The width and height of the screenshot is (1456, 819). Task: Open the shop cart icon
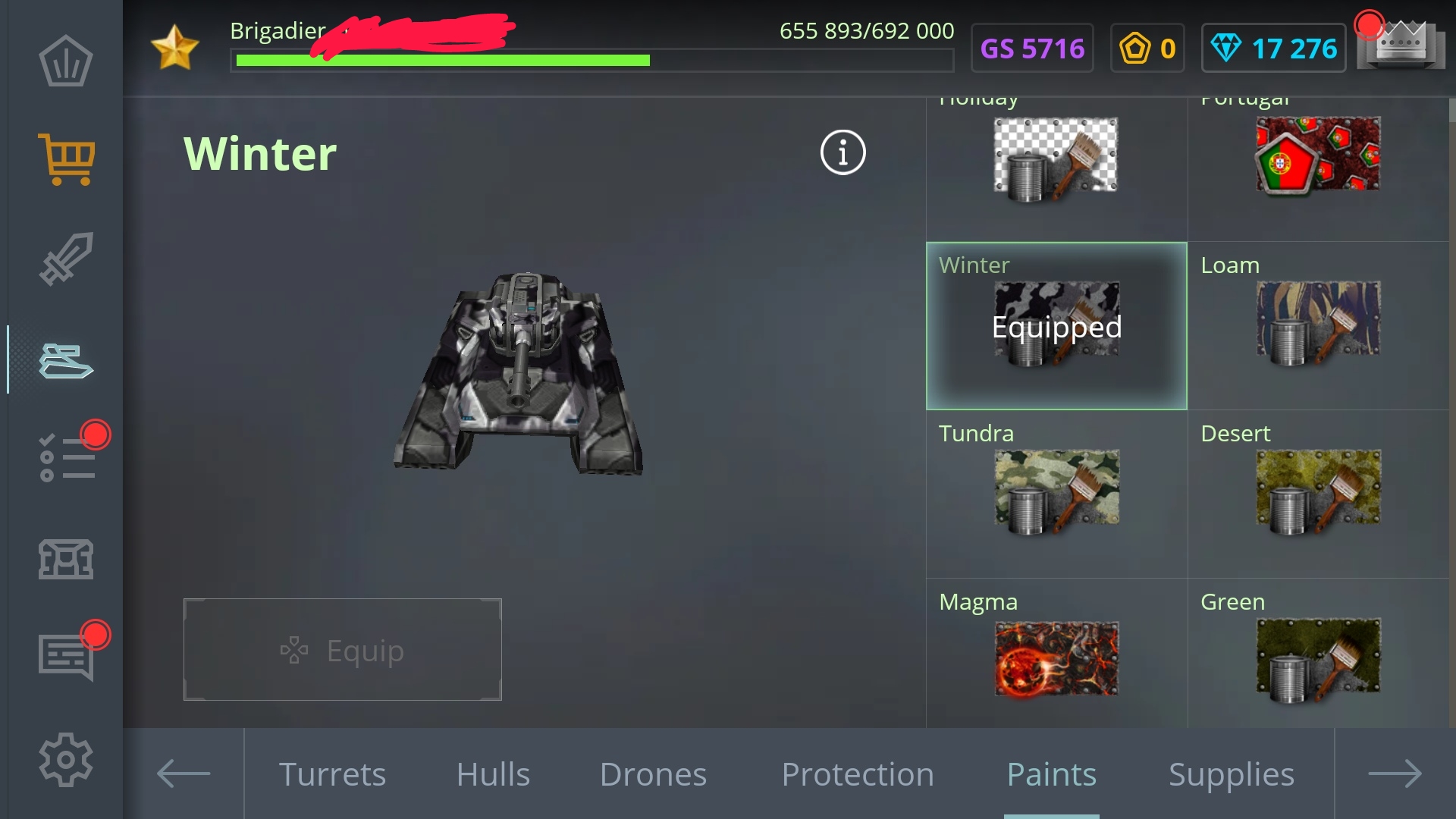pos(66,159)
